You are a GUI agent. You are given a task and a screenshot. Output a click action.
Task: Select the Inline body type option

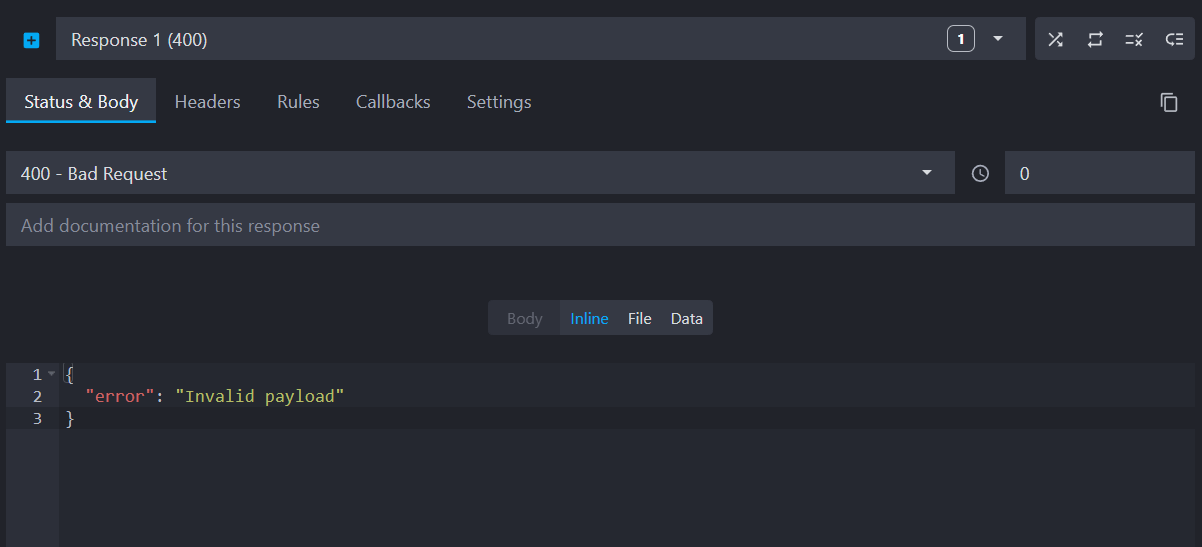coord(589,318)
